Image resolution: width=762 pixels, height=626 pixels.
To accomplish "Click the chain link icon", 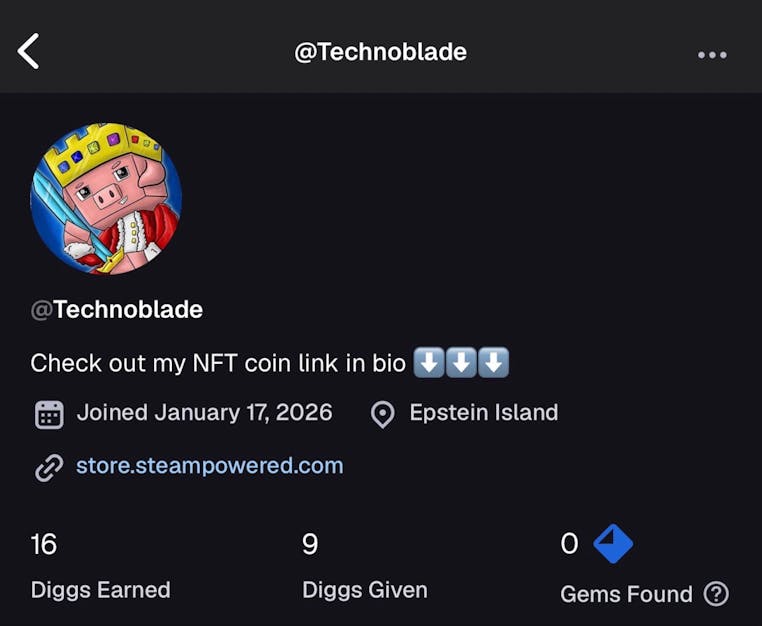I will click(x=49, y=468).
